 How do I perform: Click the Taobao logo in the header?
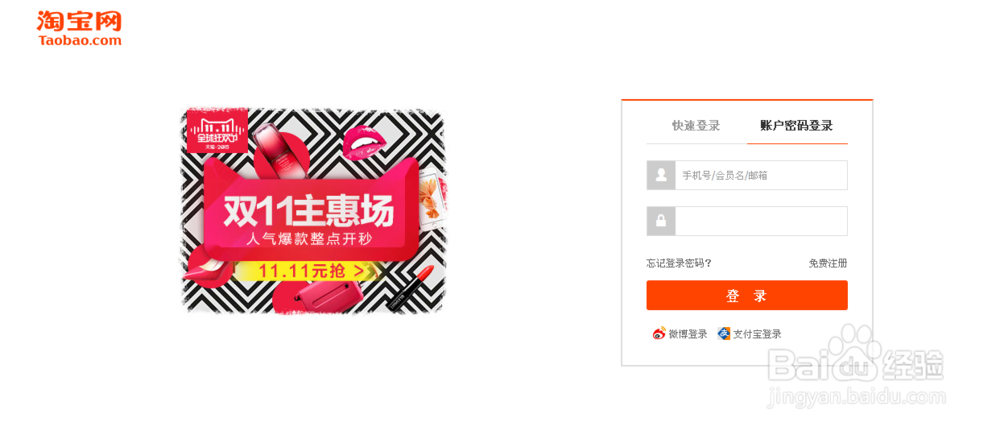point(79,29)
